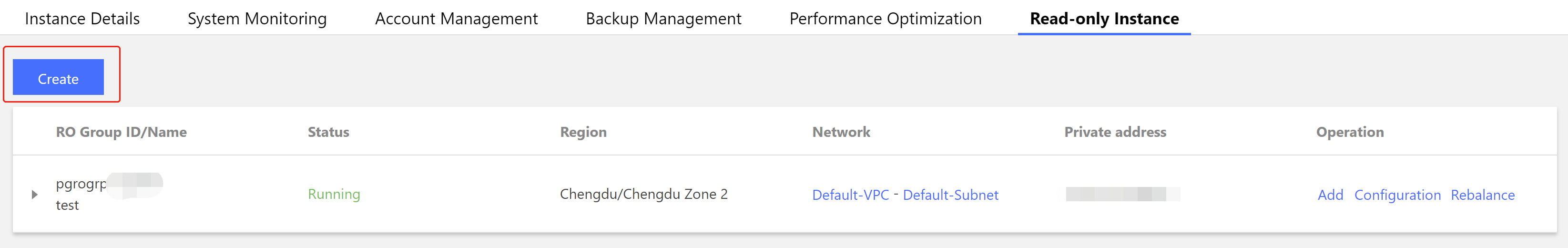
Task: Click the Read-only Instance tab
Action: (x=1104, y=19)
